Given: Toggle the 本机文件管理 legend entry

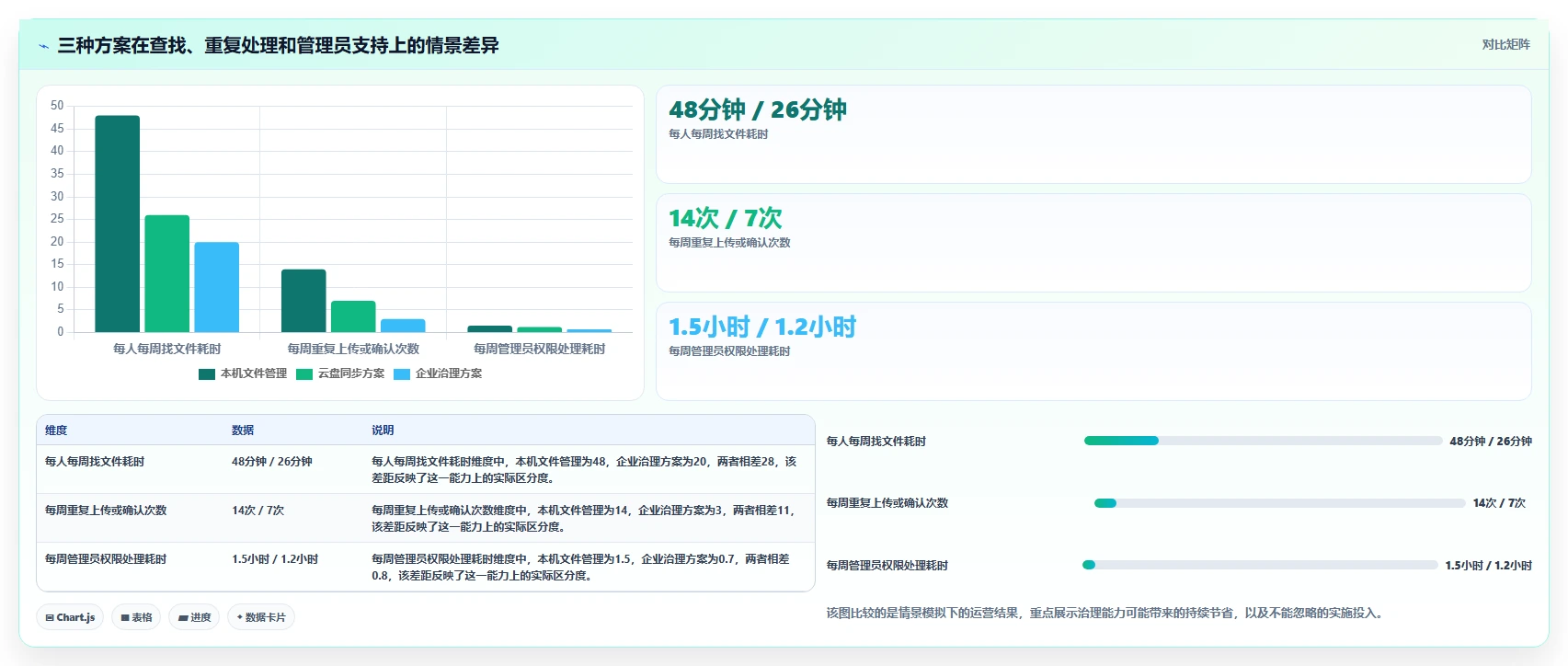Looking at the screenshot, I should [x=243, y=373].
